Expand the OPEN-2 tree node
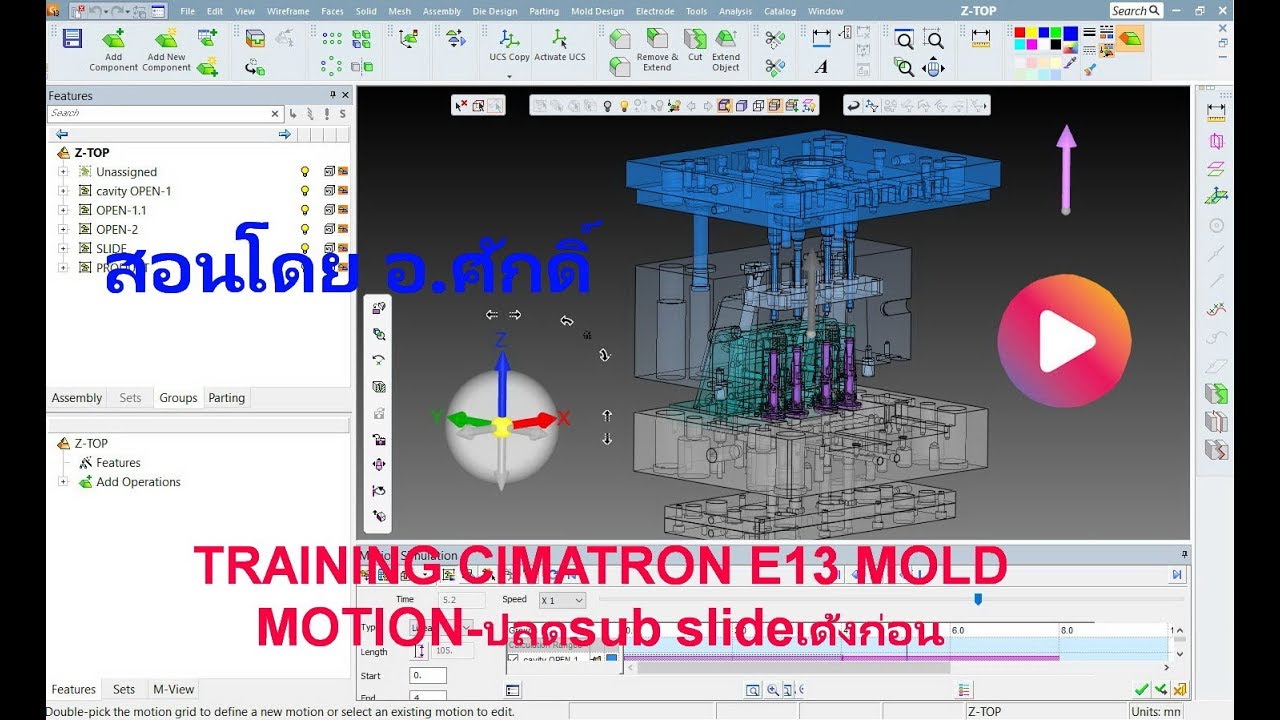Screen dimensions: 1280x720 click(x=63, y=229)
